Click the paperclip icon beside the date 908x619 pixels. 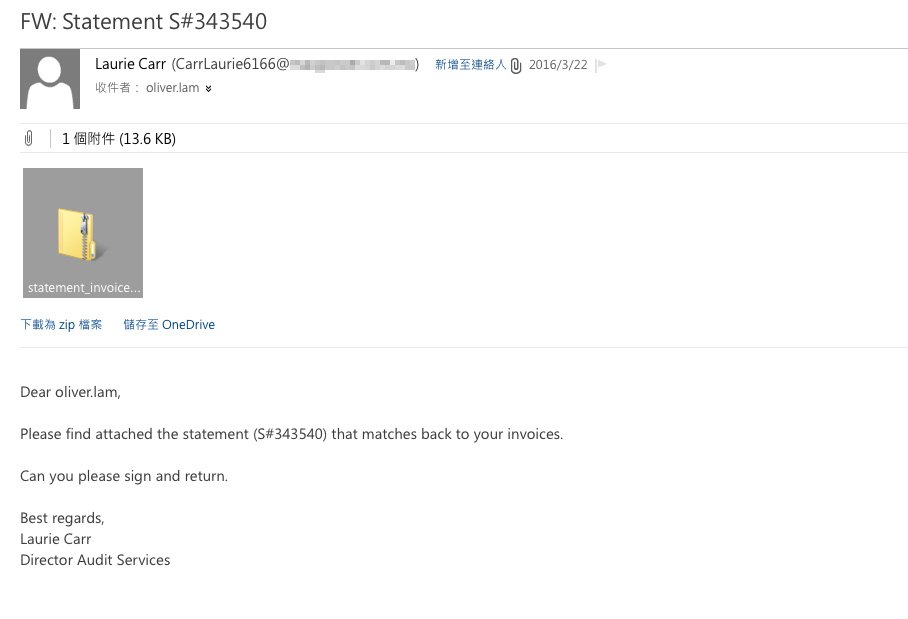click(x=516, y=65)
